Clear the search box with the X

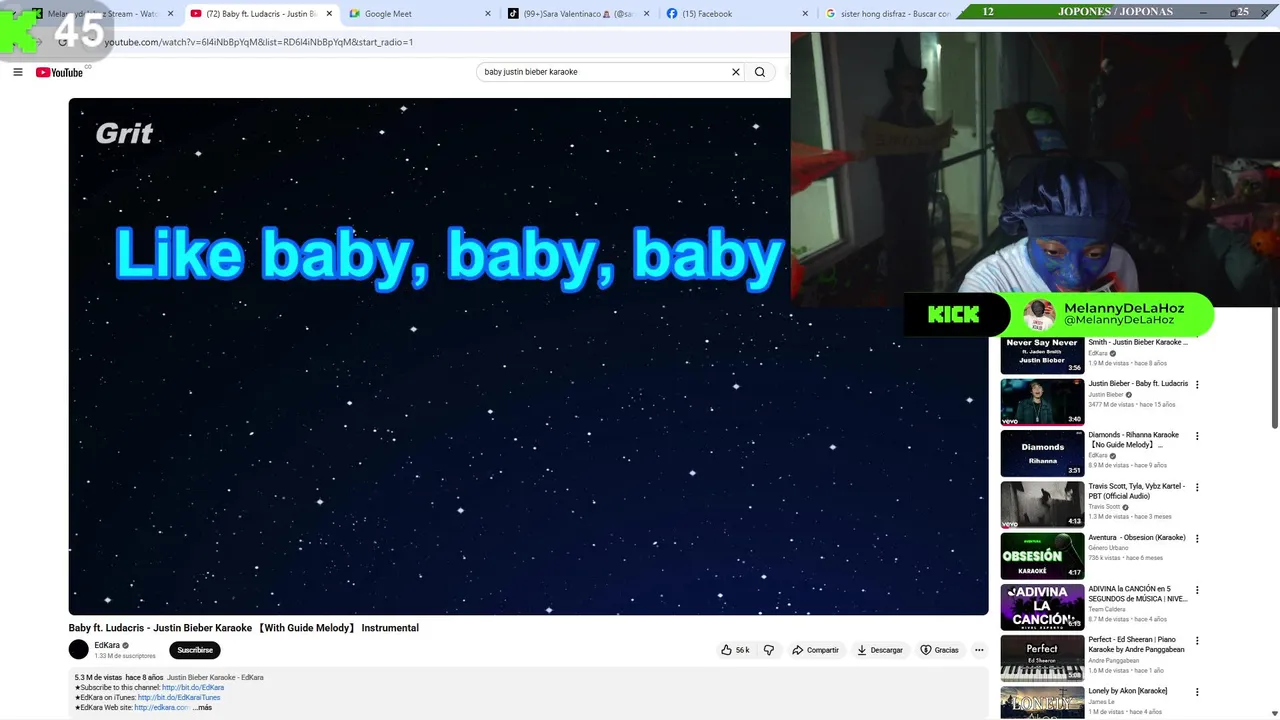pos(736,72)
